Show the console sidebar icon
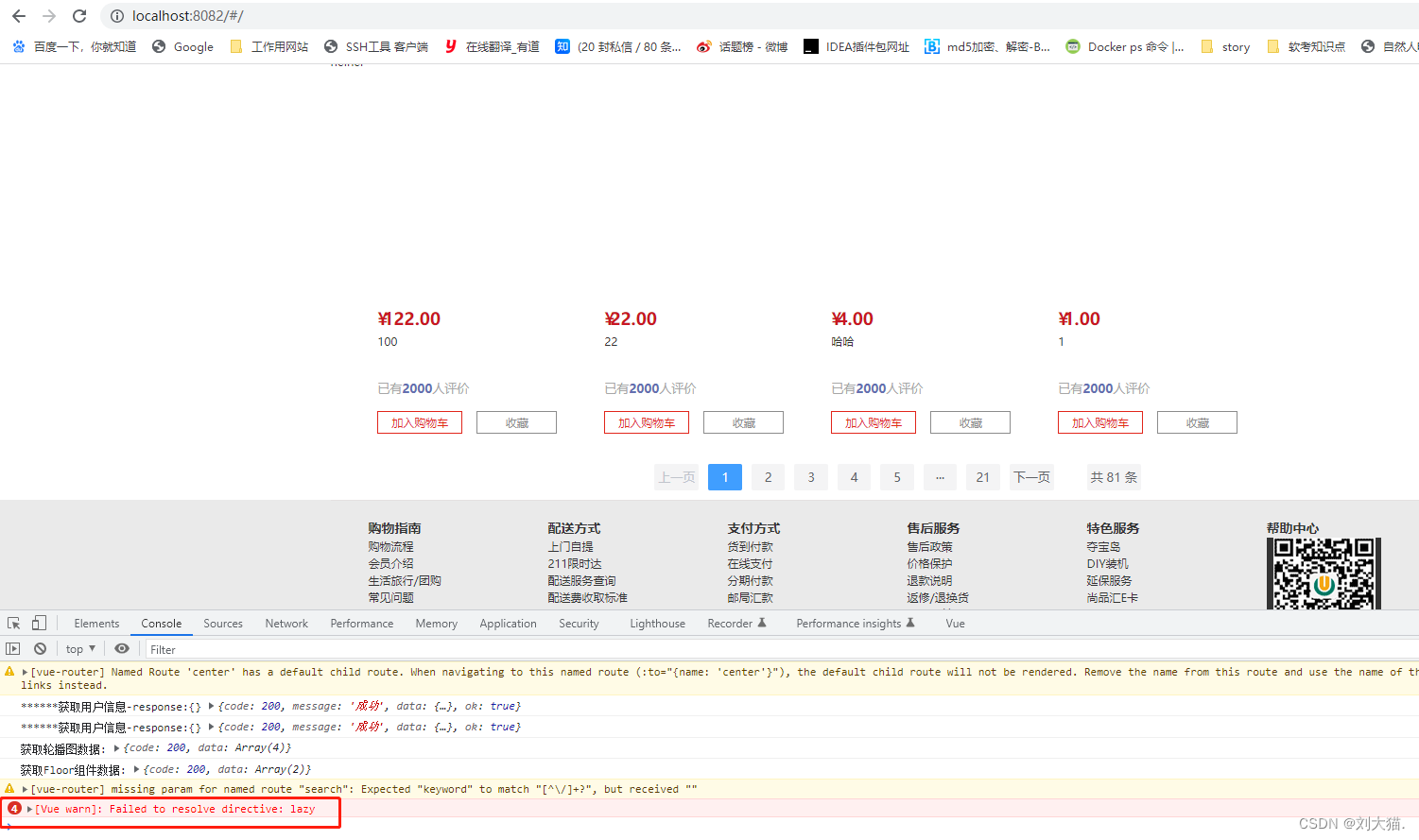1419x840 pixels. pyautogui.click(x=12, y=649)
